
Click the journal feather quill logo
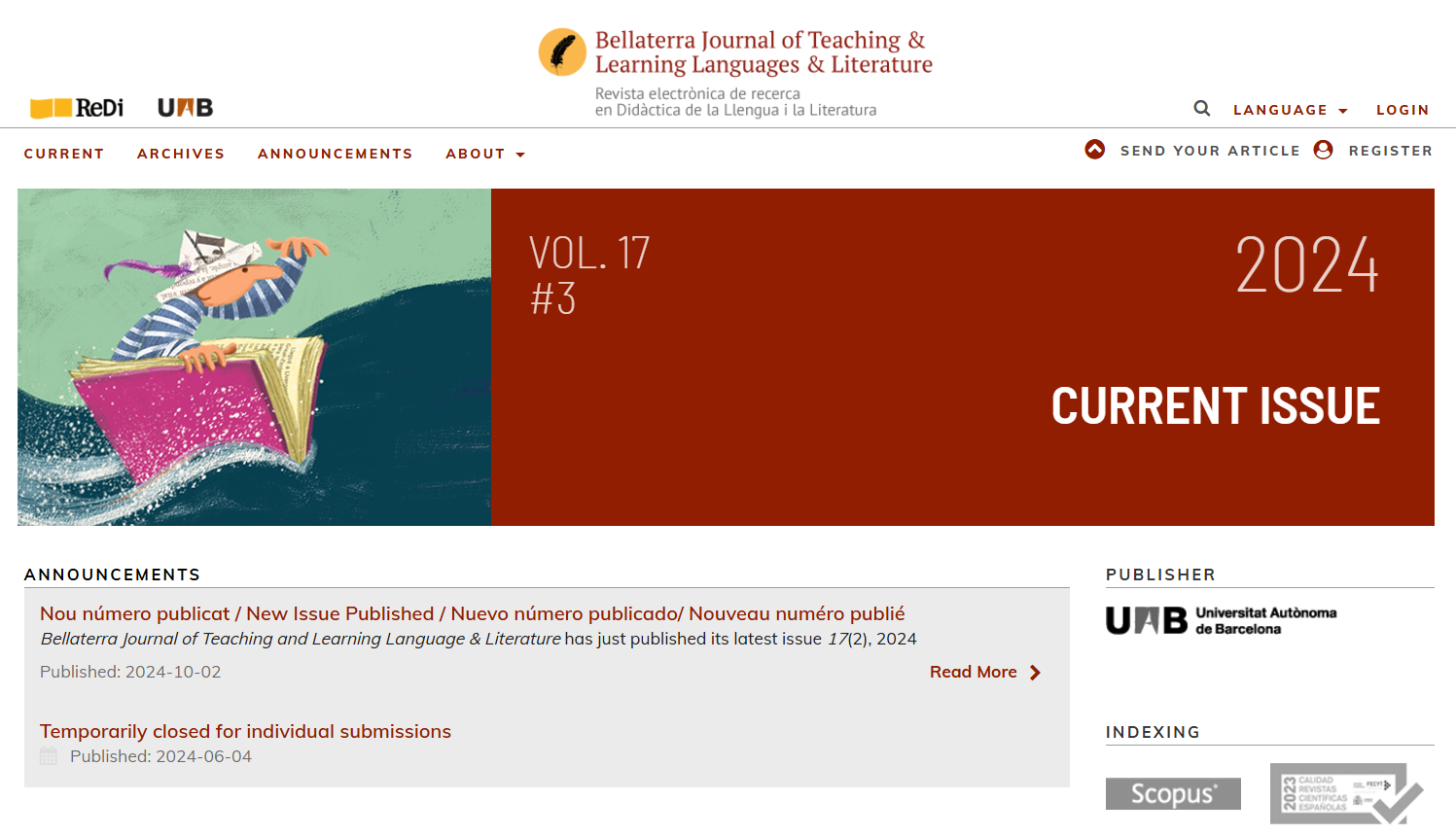pyautogui.click(x=562, y=52)
